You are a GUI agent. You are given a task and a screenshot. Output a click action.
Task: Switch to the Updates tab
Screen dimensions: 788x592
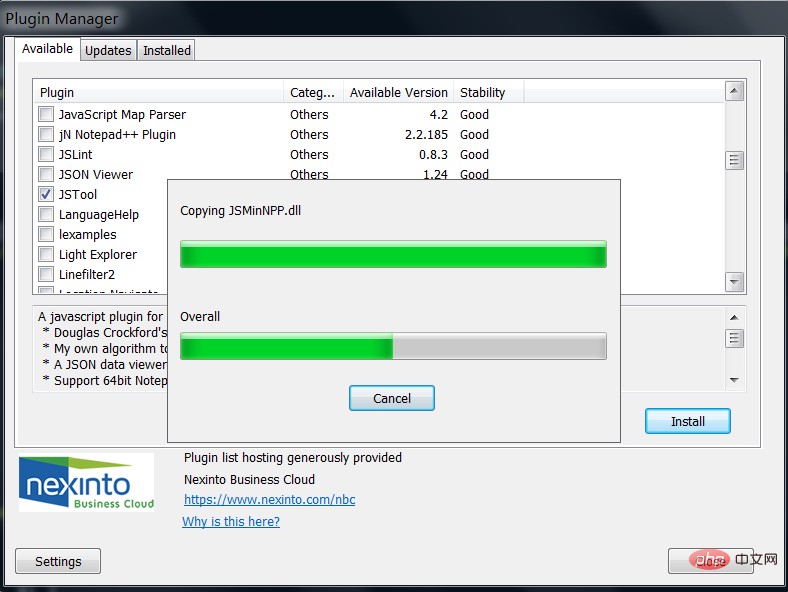pyautogui.click(x=107, y=50)
